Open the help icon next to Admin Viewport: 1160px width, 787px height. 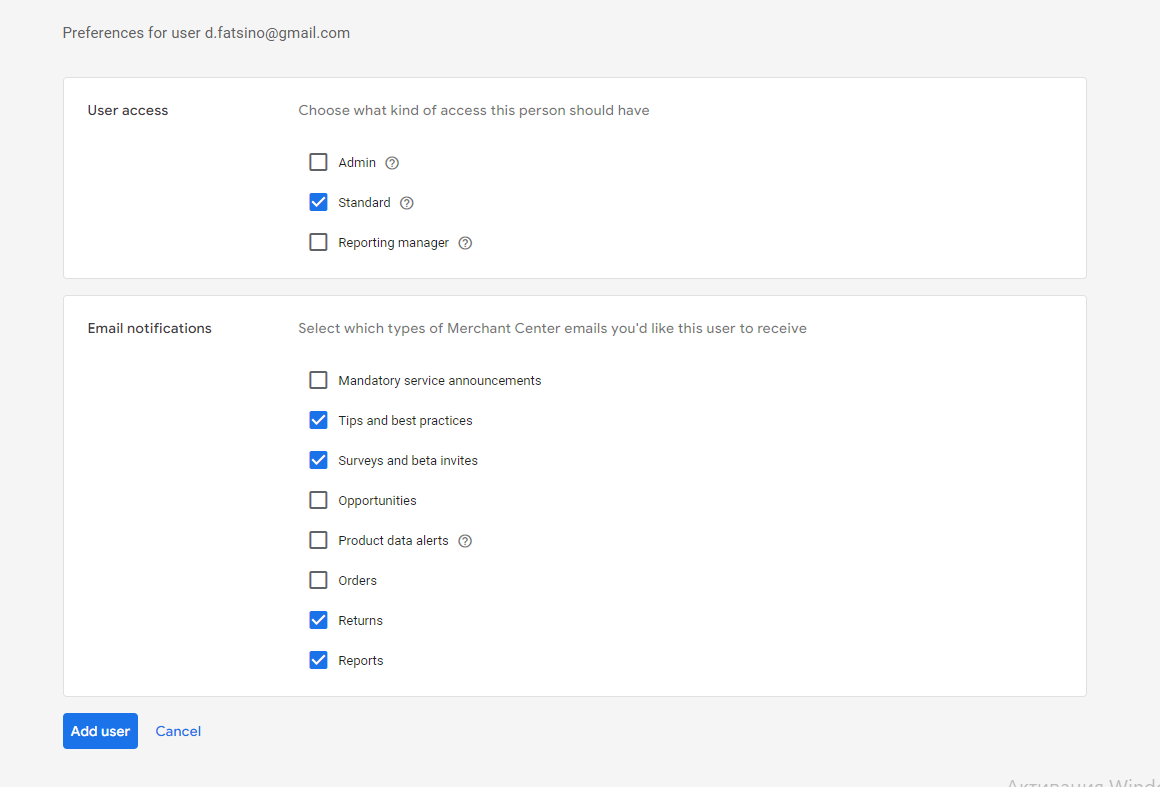[392, 163]
